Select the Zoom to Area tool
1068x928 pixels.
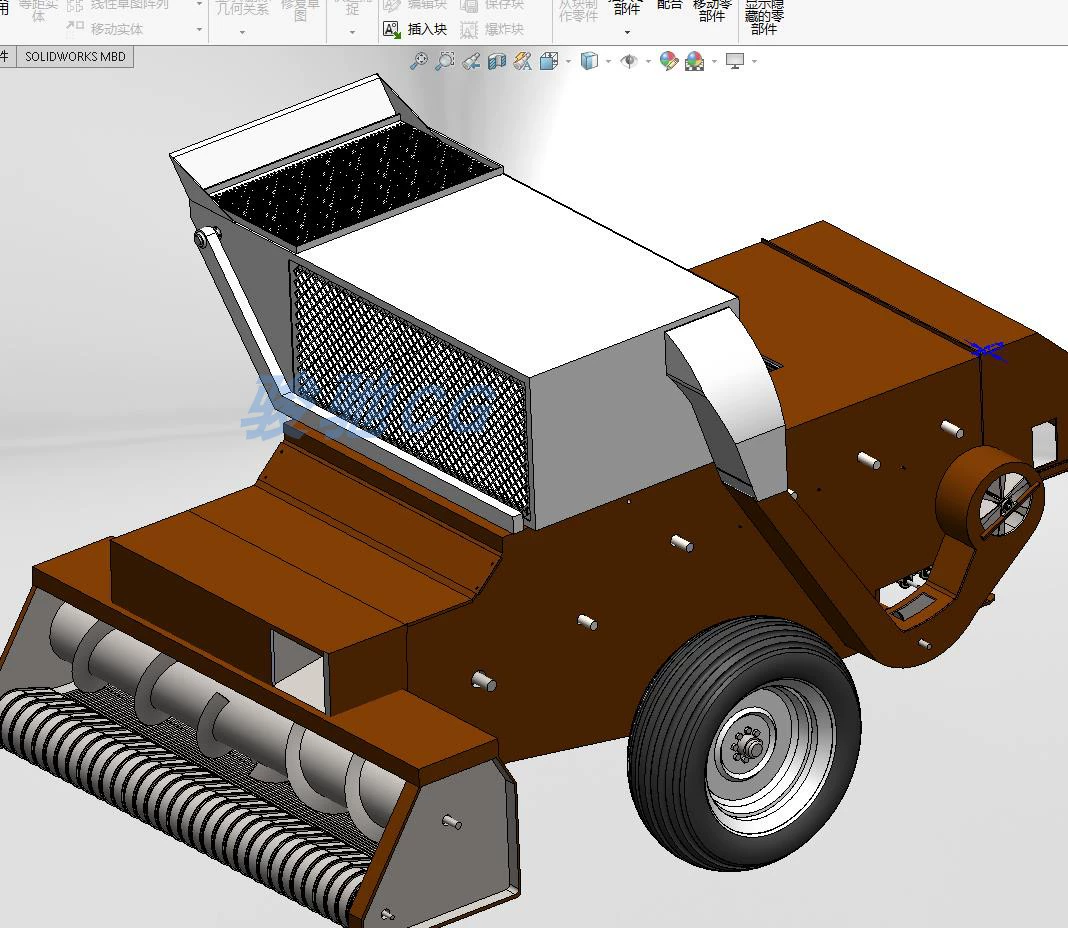coord(445,61)
